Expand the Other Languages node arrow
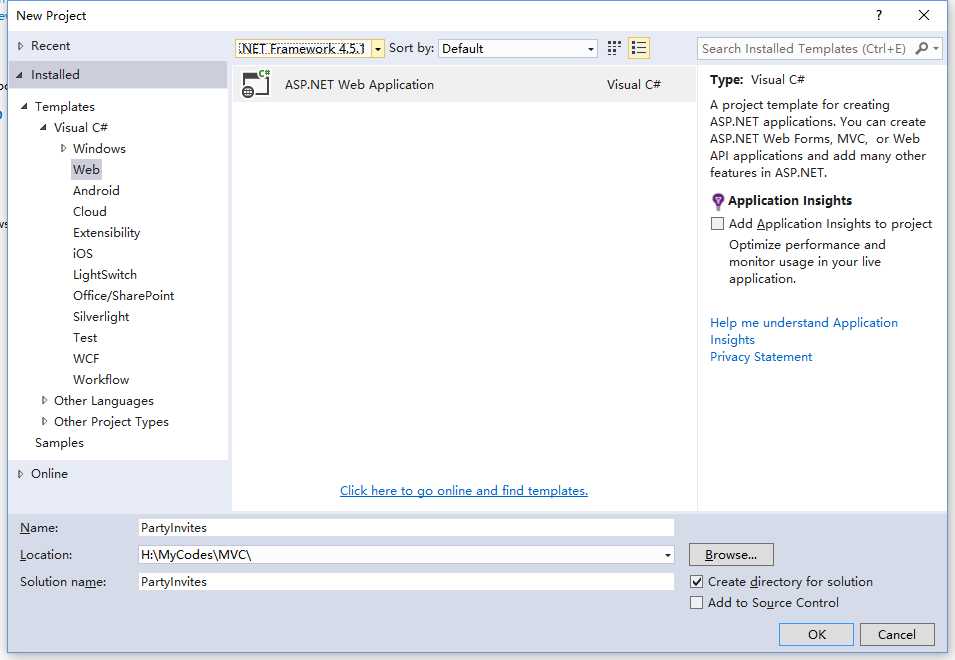The image size is (955, 660). tap(44, 401)
